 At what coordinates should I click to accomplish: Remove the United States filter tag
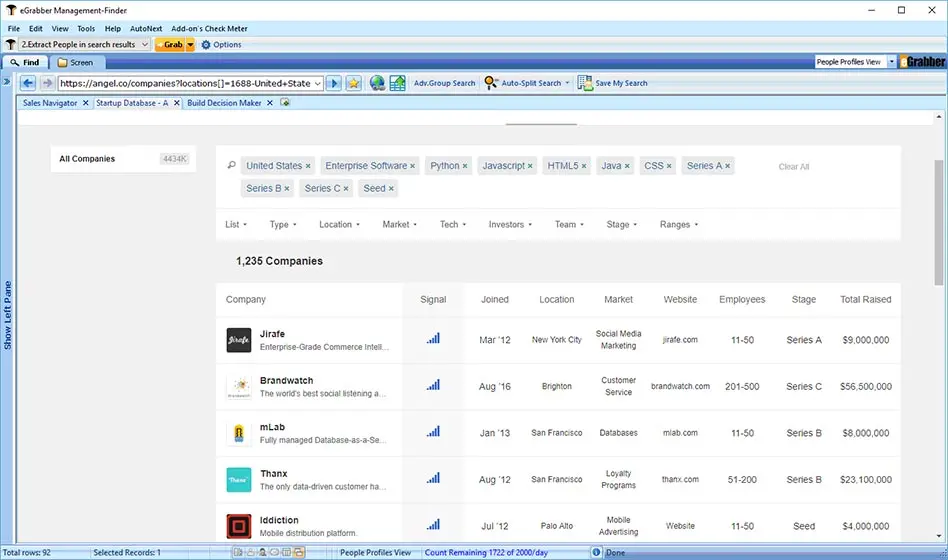pyautogui.click(x=308, y=166)
